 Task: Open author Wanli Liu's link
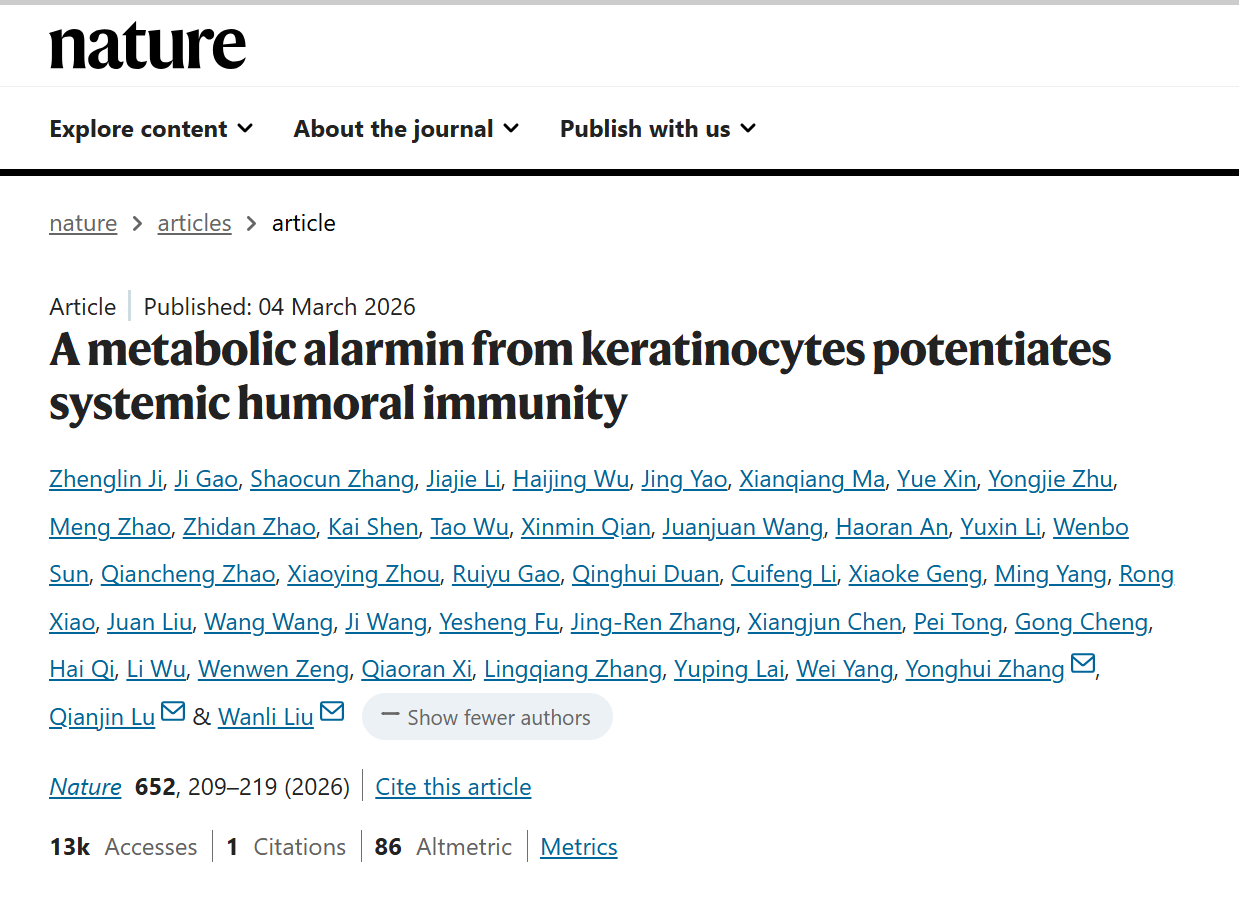point(266,717)
